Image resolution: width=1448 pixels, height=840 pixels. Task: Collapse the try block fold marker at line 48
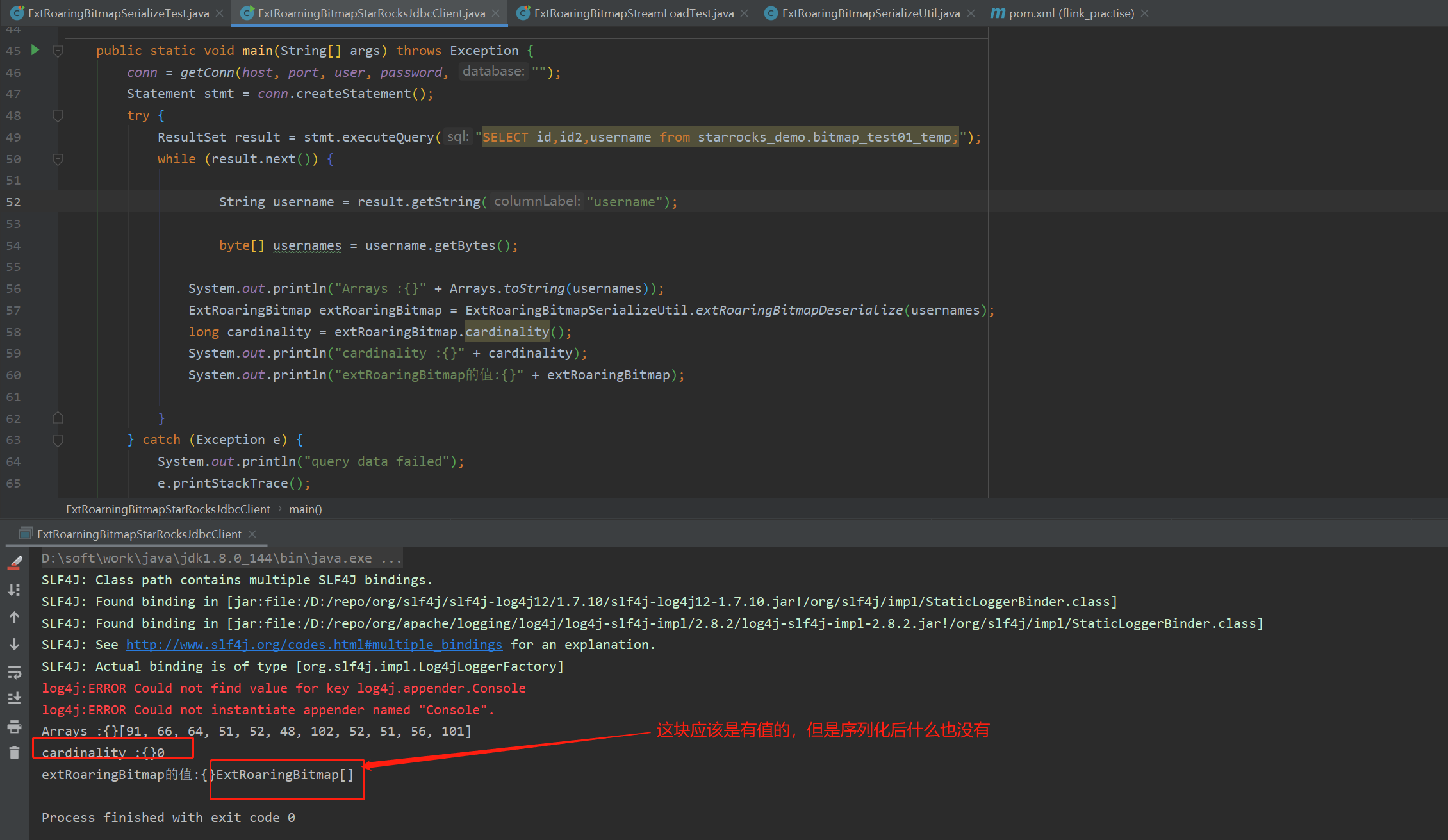[x=58, y=115]
